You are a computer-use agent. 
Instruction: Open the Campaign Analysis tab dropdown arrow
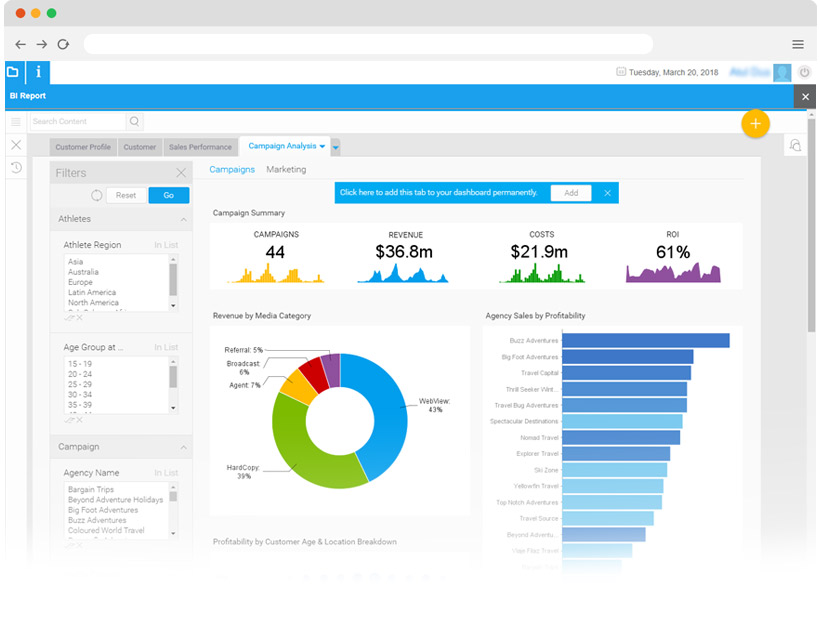(x=322, y=146)
